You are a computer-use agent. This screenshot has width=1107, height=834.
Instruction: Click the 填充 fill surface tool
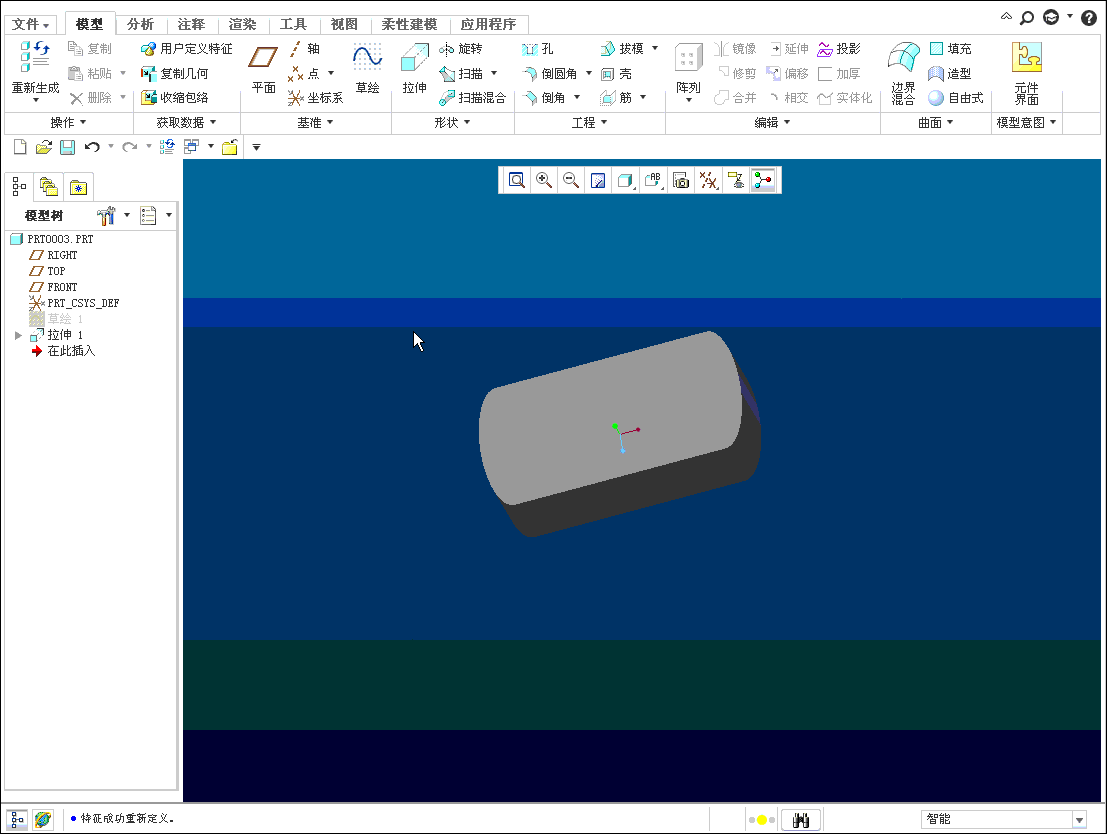point(951,49)
